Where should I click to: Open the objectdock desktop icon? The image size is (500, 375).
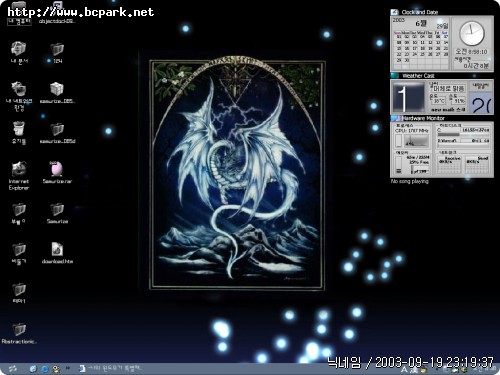[x=57, y=12]
